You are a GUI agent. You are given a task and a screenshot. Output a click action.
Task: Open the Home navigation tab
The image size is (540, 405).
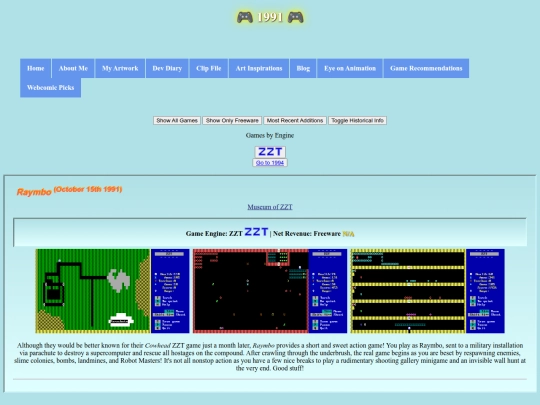point(35,68)
